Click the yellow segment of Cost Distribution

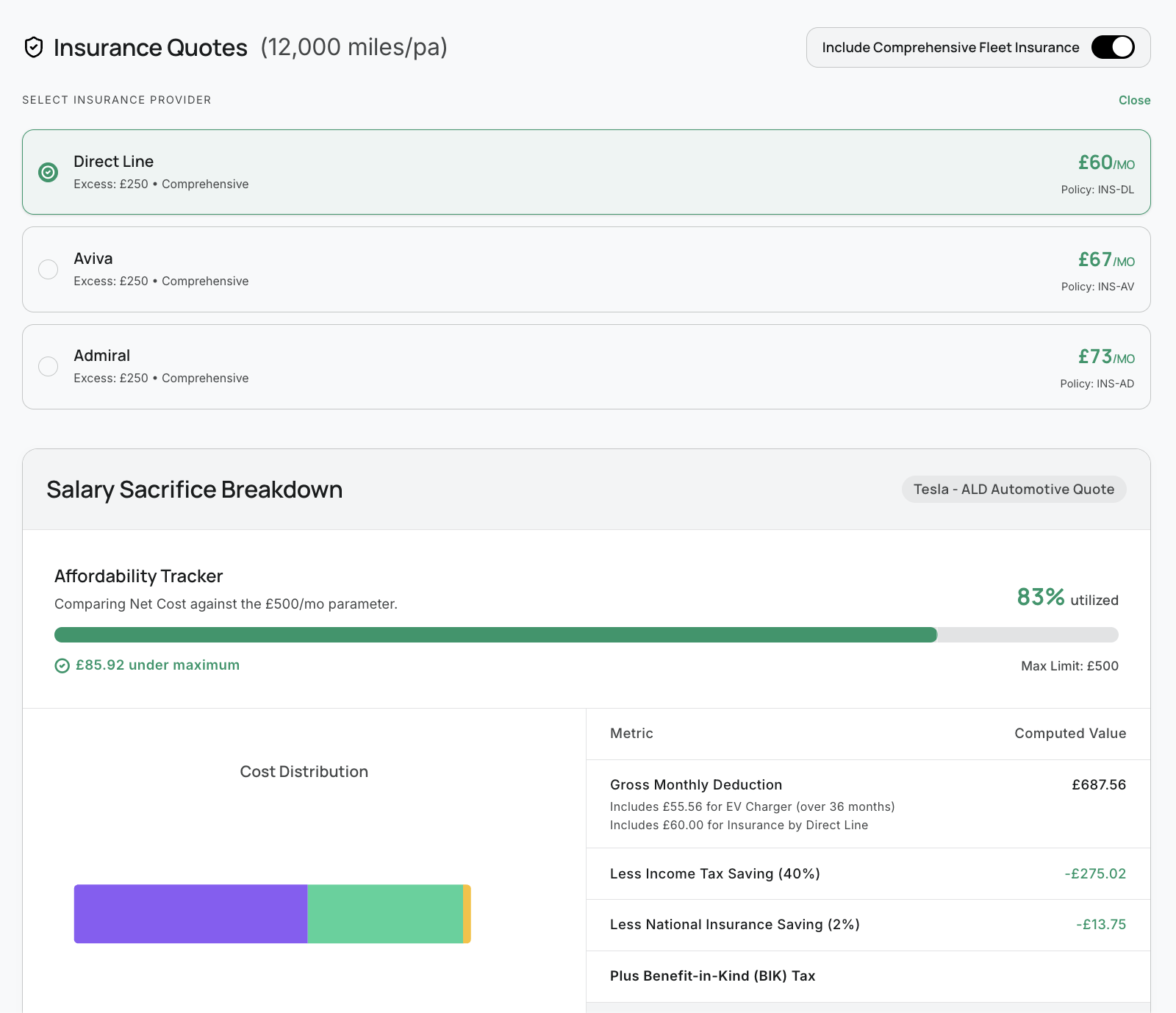467,914
